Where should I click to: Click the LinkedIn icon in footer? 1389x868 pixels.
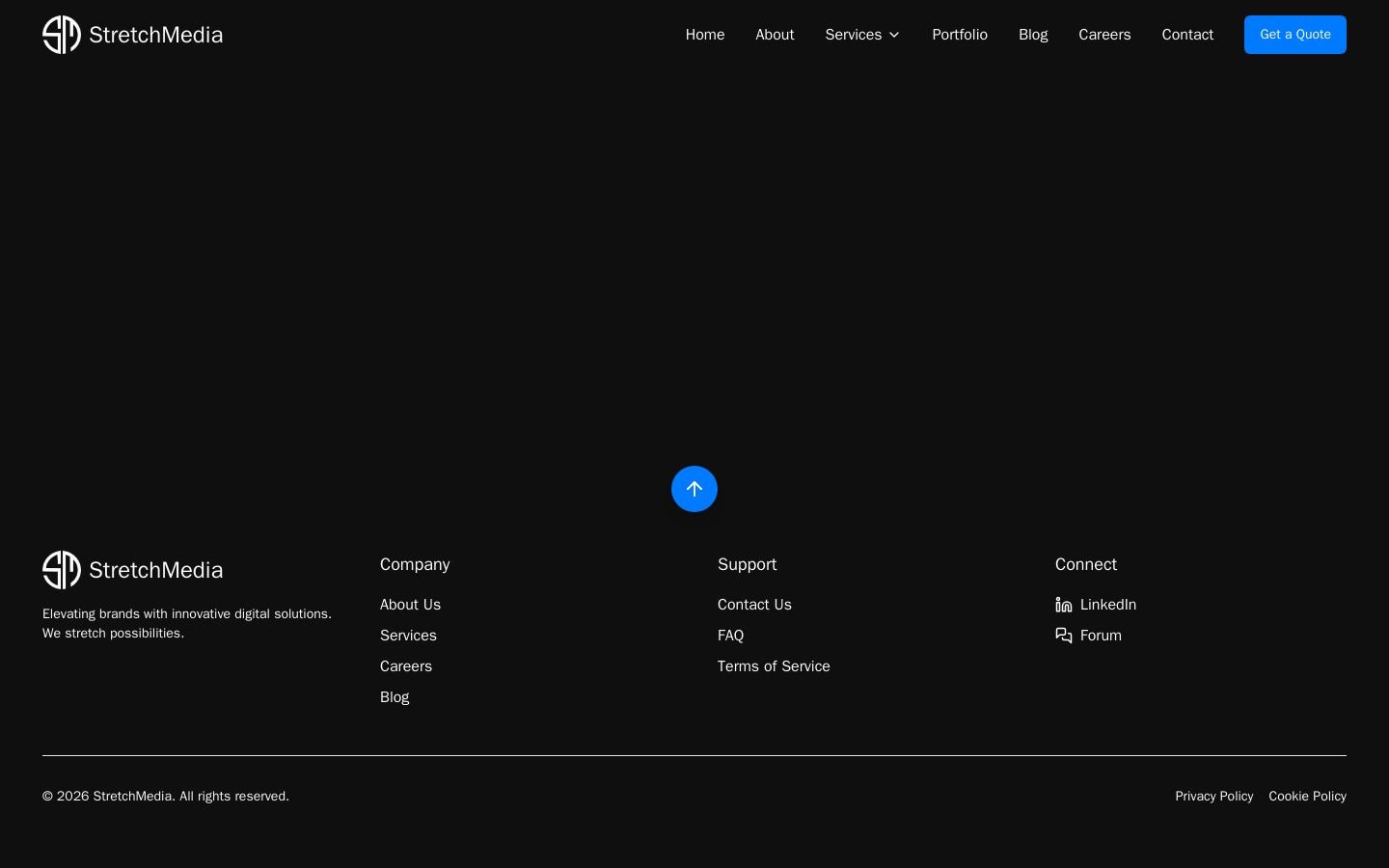tap(1064, 605)
